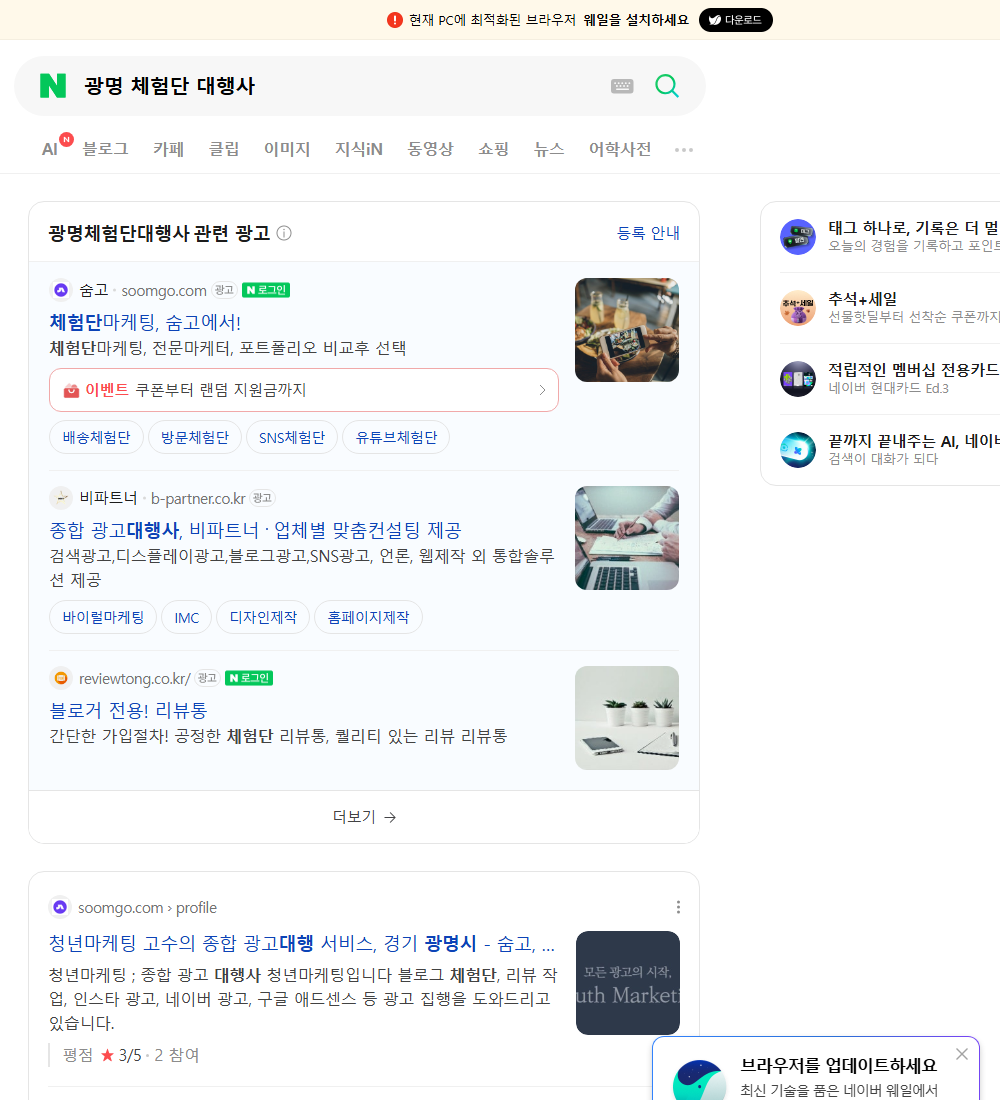1000x1100 pixels.
Task: Switch to the 어학사전 tab
Action: pos(620,149)
